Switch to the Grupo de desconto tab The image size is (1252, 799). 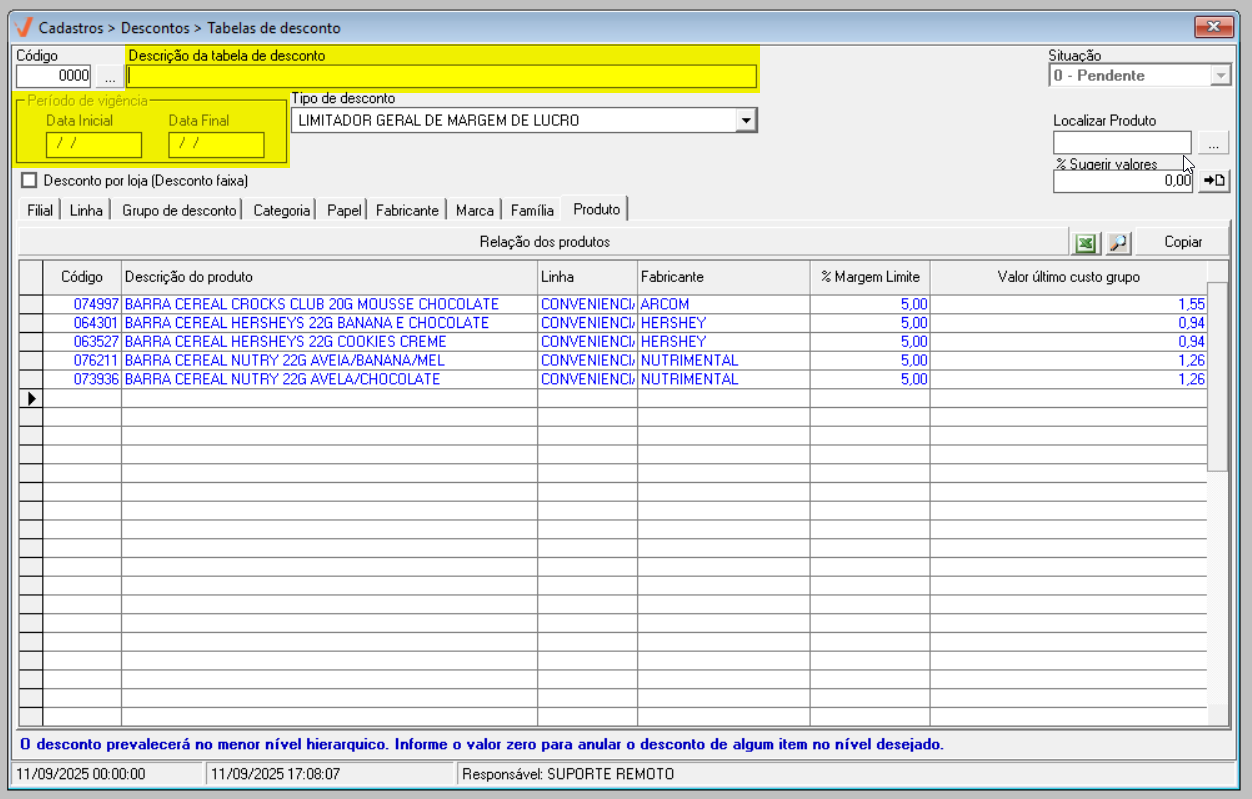click(179, 210)
